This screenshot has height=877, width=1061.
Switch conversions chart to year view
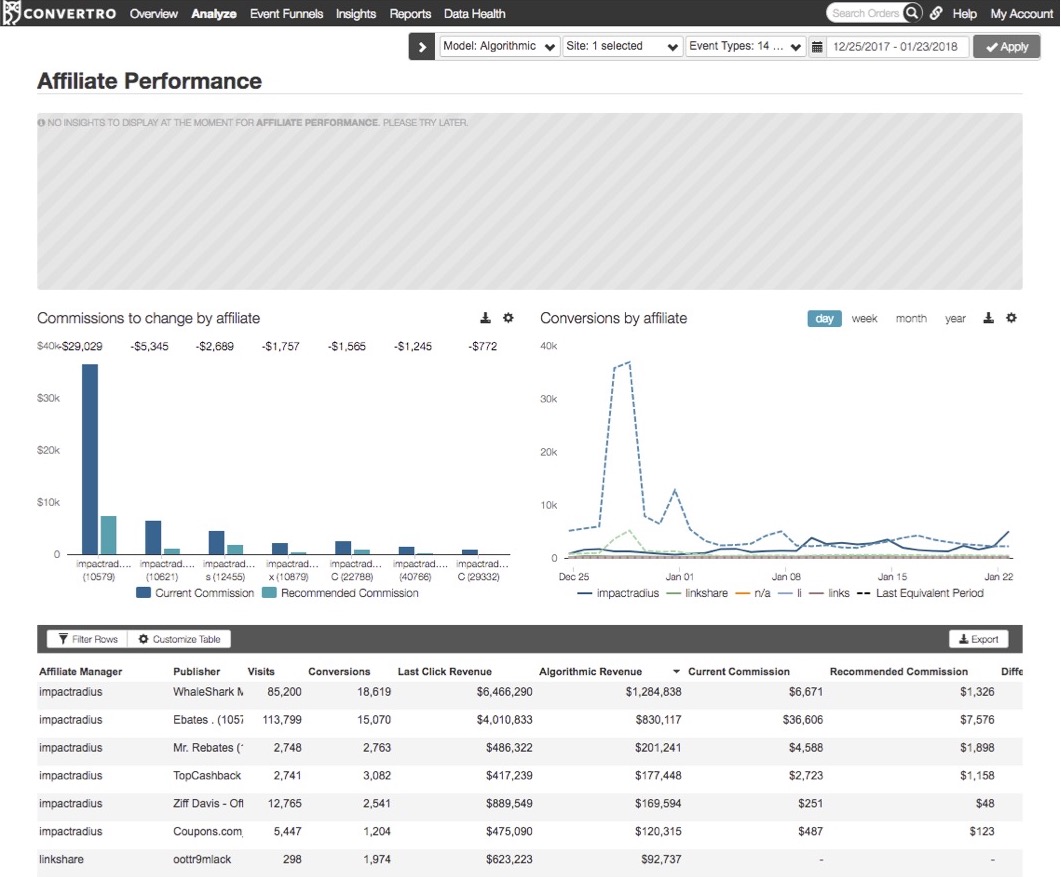click(955, 319)
